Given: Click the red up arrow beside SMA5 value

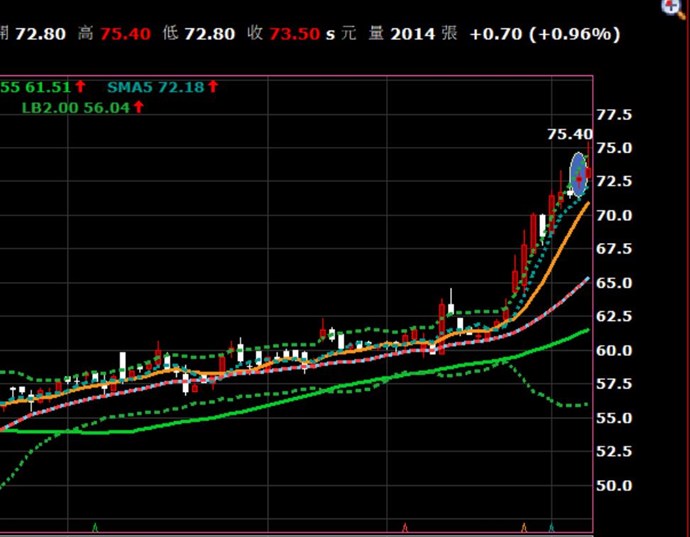Looking at the screenshot, I should tap(213, 88).
